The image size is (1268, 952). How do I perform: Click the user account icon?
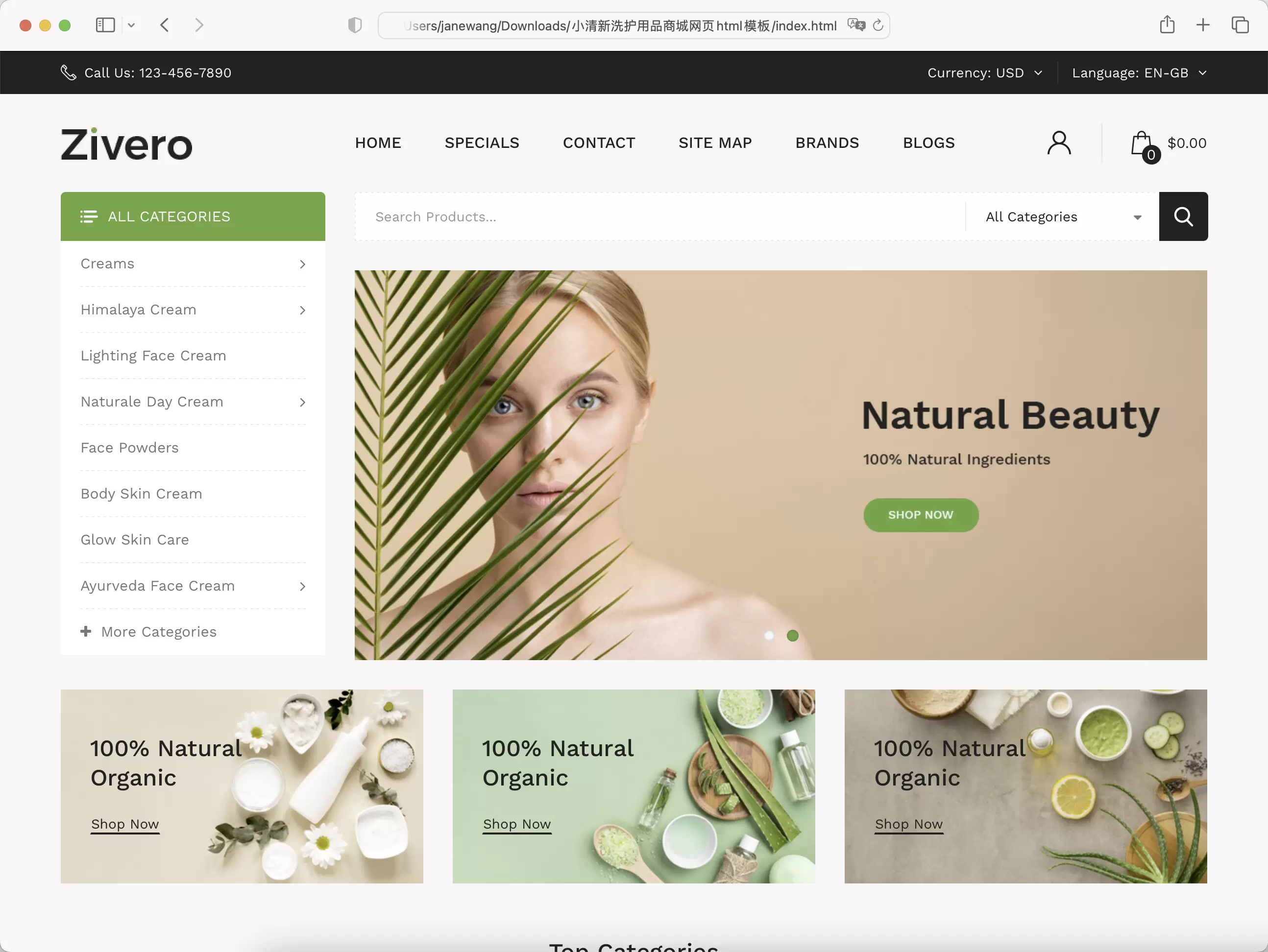[x=1059, y=143]
